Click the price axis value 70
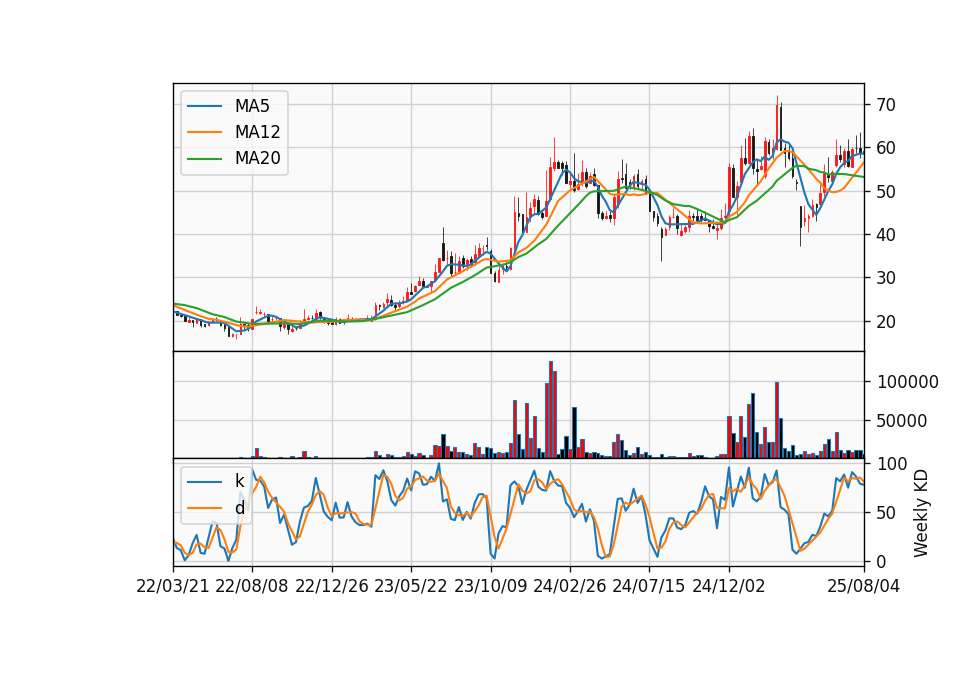960x690 pixels. coord(886,105)
